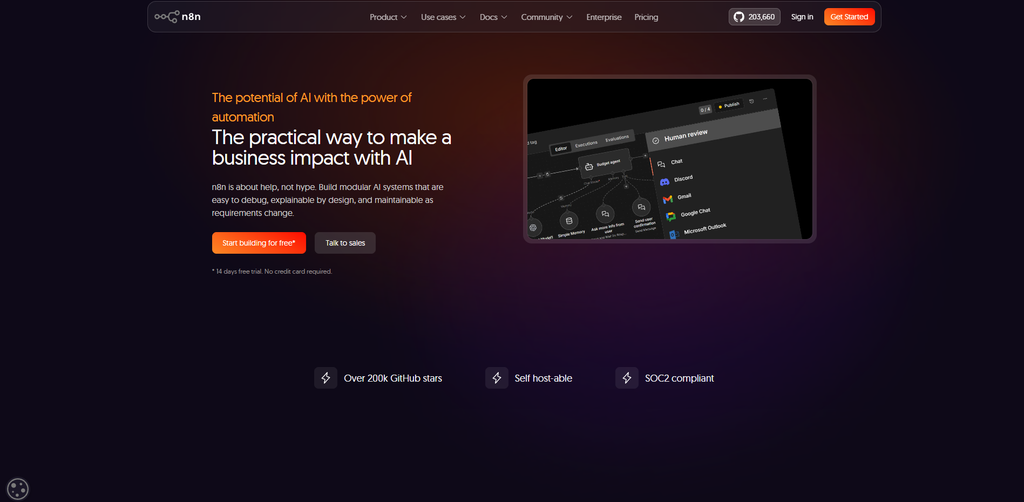Click the 'n8n is about help' paragraph
Image resolution: width=1024 pixels, height=502 pixels.
click(328, 200)
